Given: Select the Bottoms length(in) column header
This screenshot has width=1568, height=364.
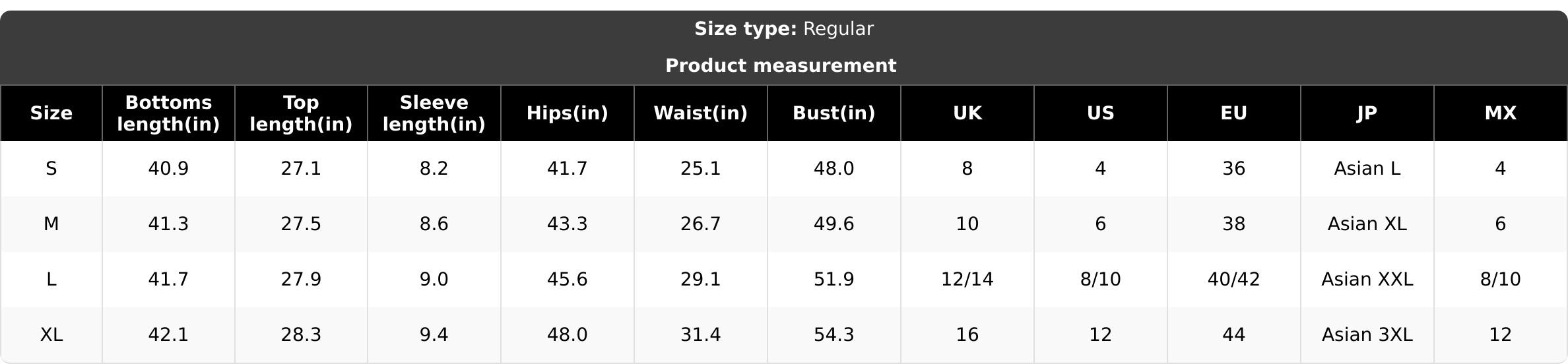Looking at the screenshot, I should click(x=168, y=113).
